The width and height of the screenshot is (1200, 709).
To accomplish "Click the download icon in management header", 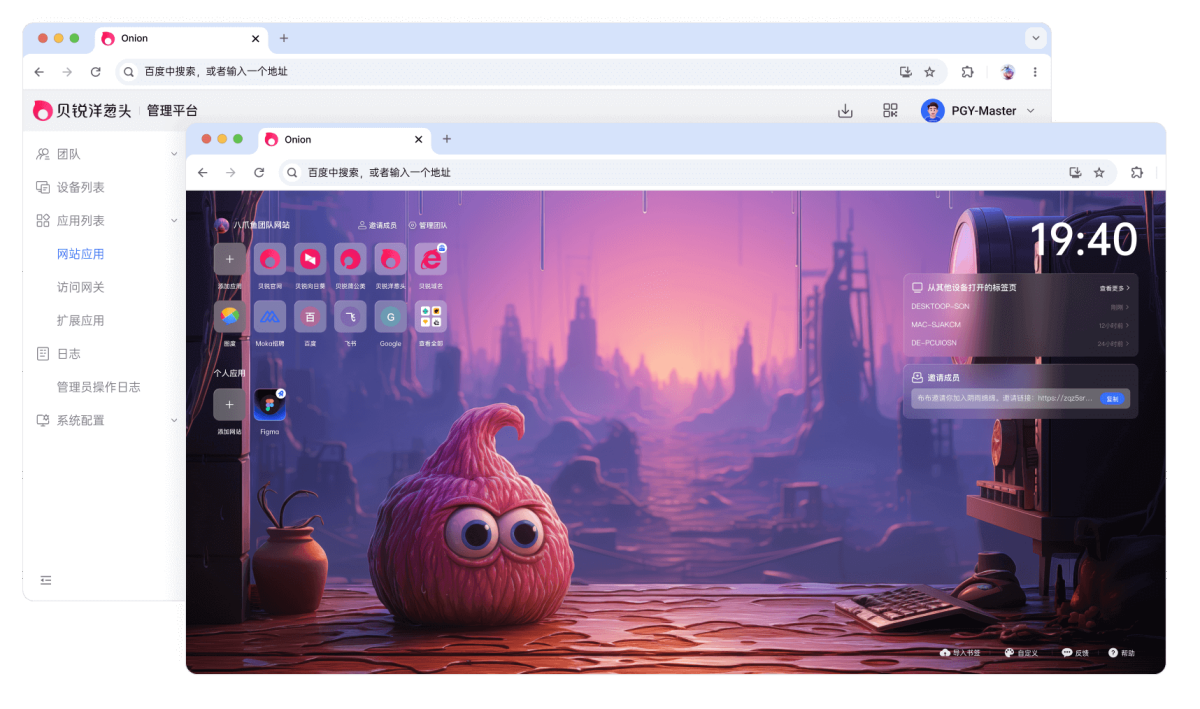I will pyautogui.click(x=845, y=111).
